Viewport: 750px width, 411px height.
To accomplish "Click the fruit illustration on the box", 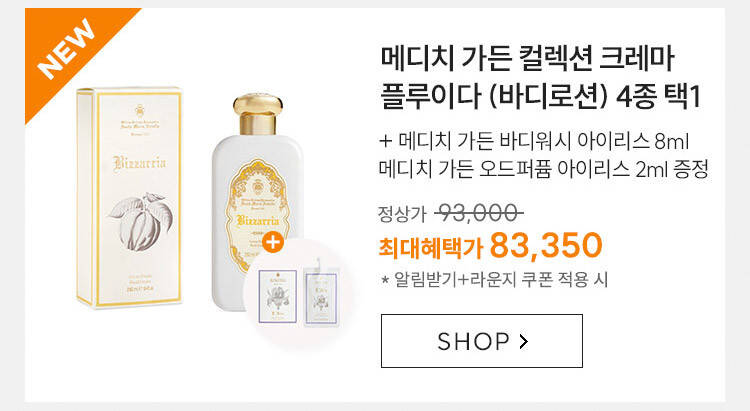I will (142, 222).
